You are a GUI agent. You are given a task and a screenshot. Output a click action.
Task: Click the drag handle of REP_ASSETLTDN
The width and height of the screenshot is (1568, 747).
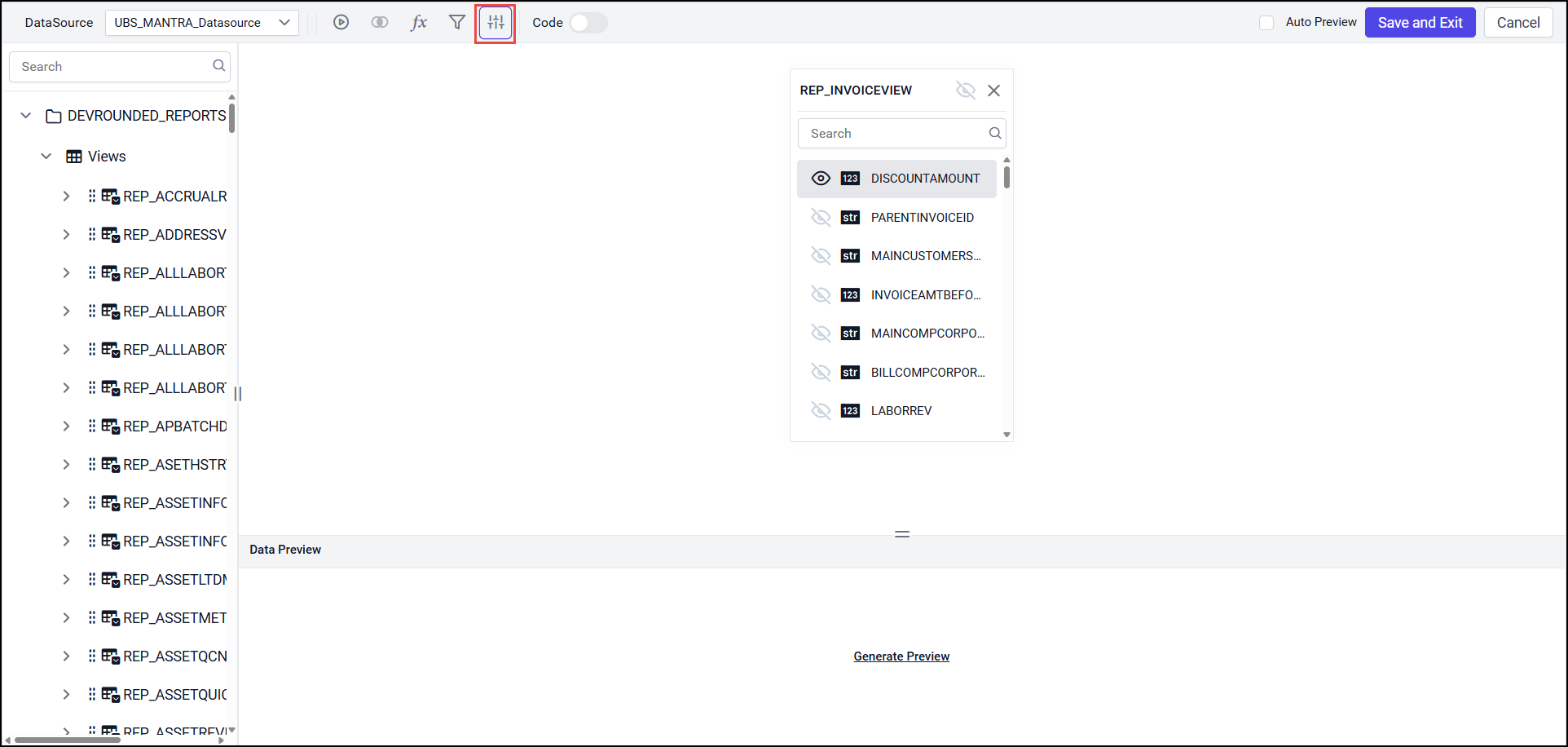(x=92, y=579)
